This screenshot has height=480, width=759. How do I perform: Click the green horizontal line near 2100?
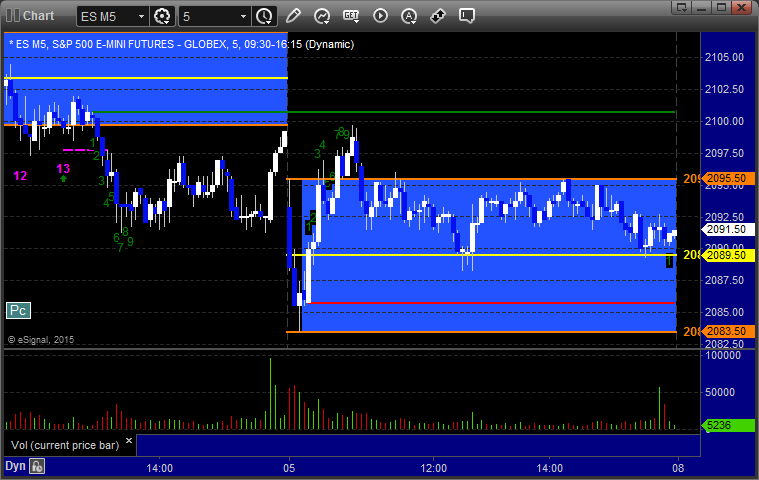coord(384,112)
